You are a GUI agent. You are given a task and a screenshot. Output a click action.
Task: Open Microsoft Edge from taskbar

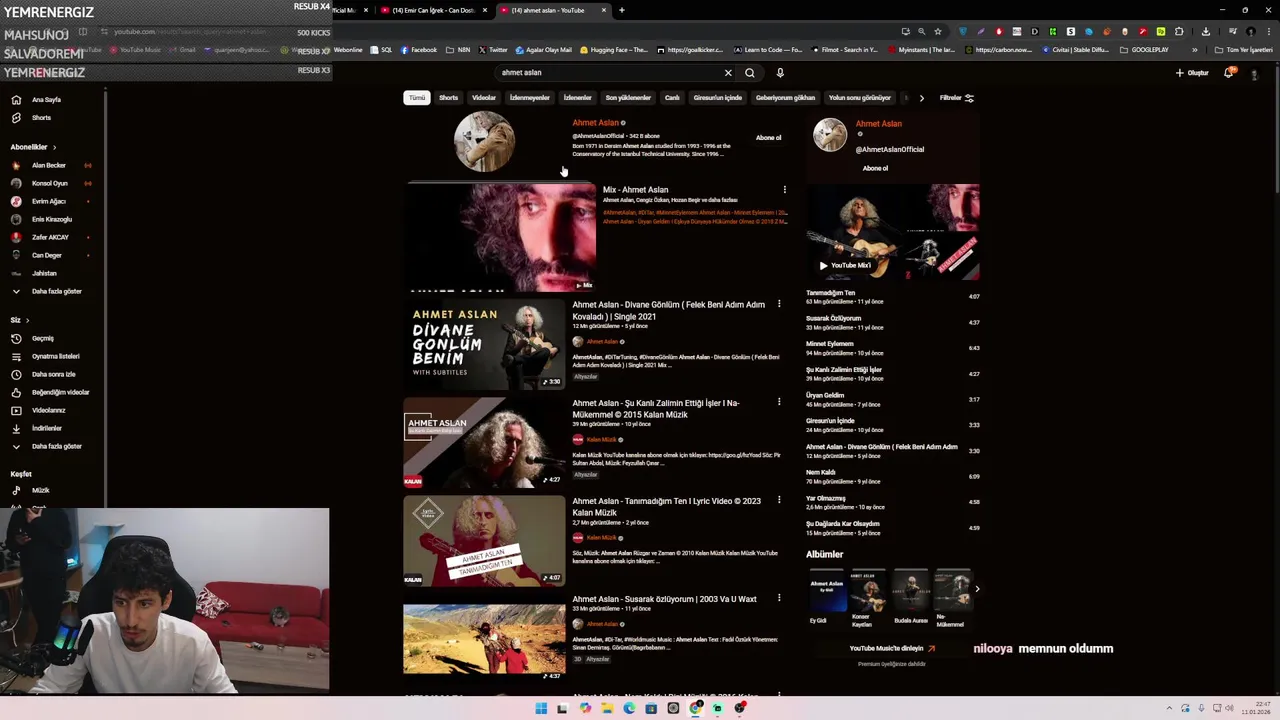629,708
